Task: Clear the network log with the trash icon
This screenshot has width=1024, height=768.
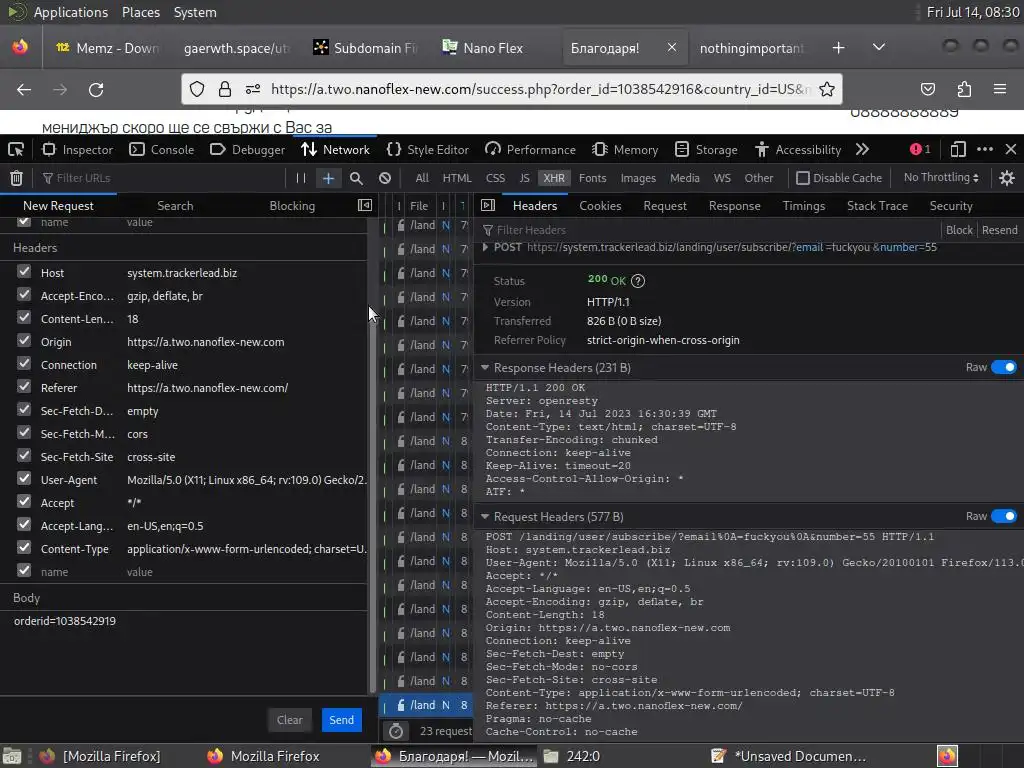Action: coord(16,178)
